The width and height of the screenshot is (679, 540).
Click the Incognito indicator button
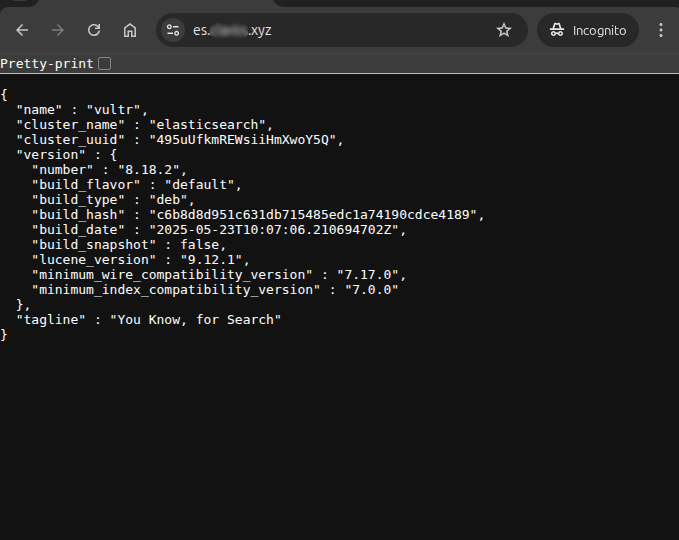588,30
